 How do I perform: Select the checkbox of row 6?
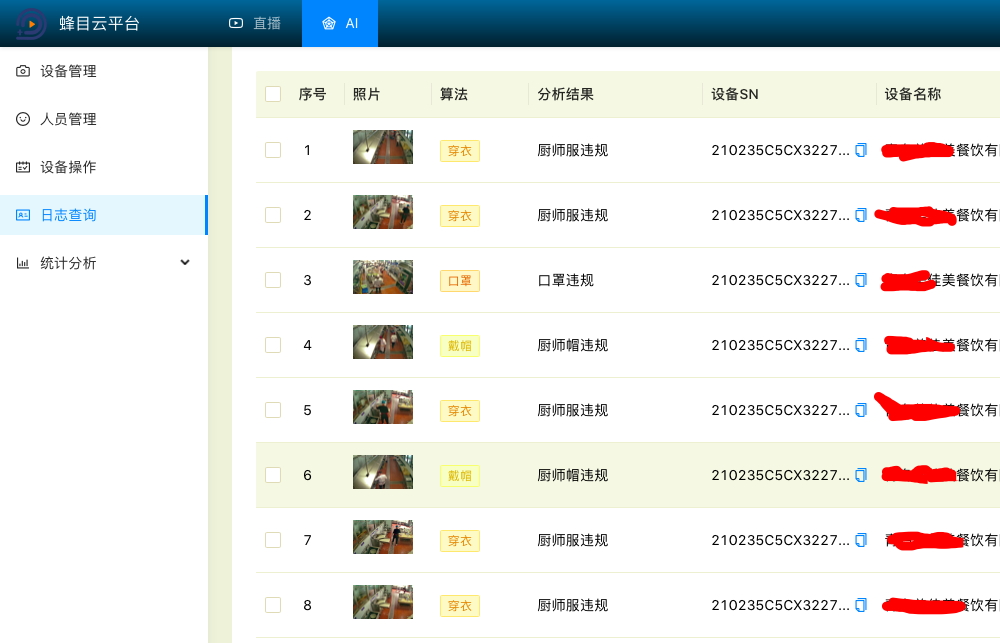tap(273, 475)
